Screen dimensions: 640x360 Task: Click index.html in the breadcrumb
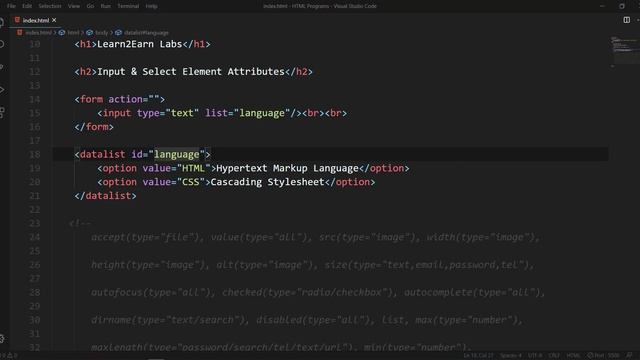coord(39,33)
